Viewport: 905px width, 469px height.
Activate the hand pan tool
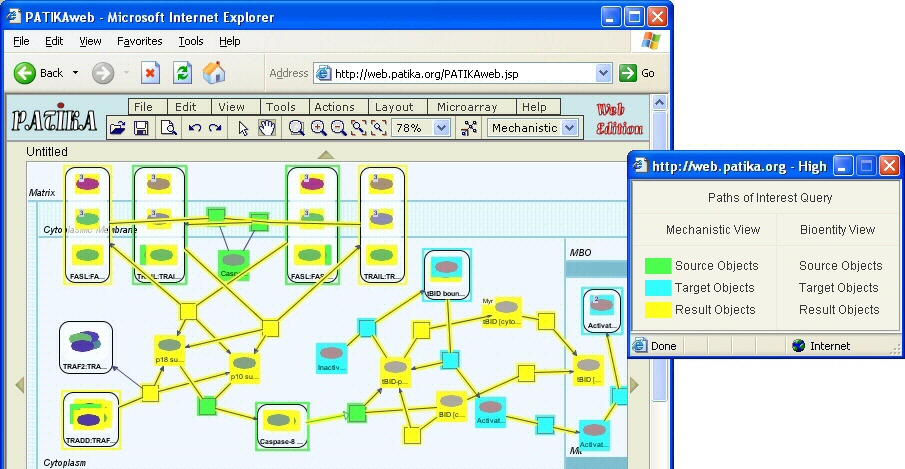[x=266, y=128]
